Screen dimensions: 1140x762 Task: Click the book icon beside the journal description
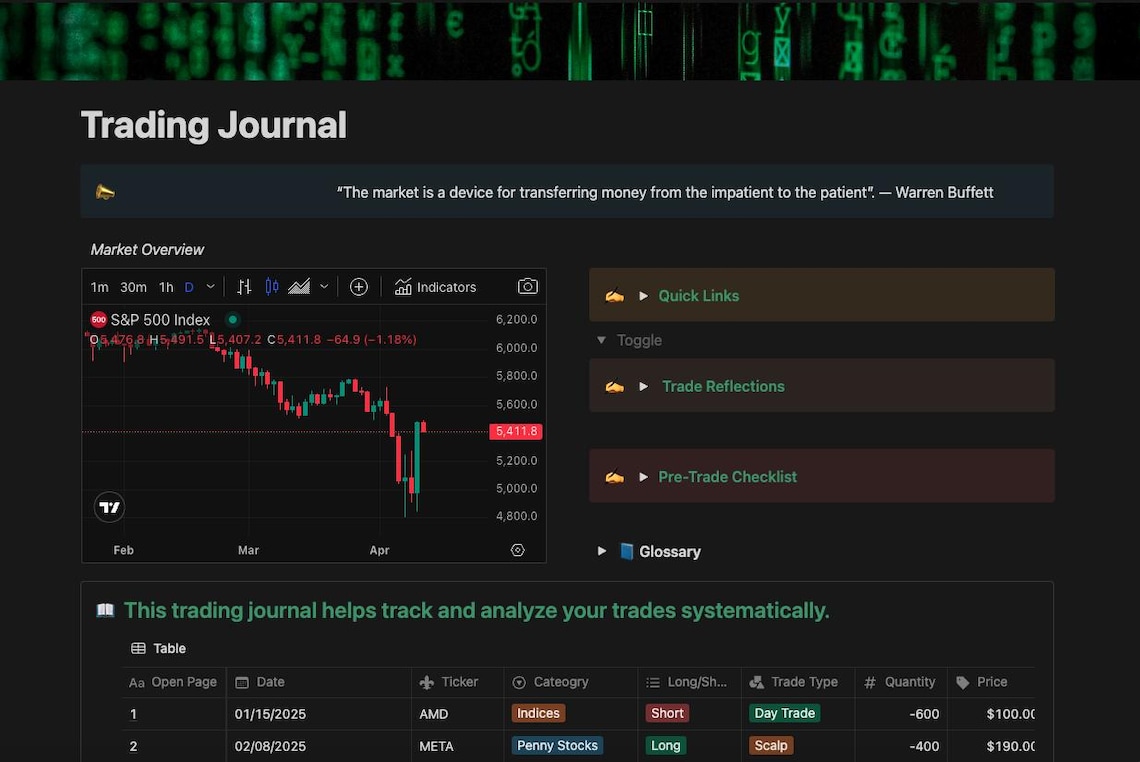click(x=105, y=609)
